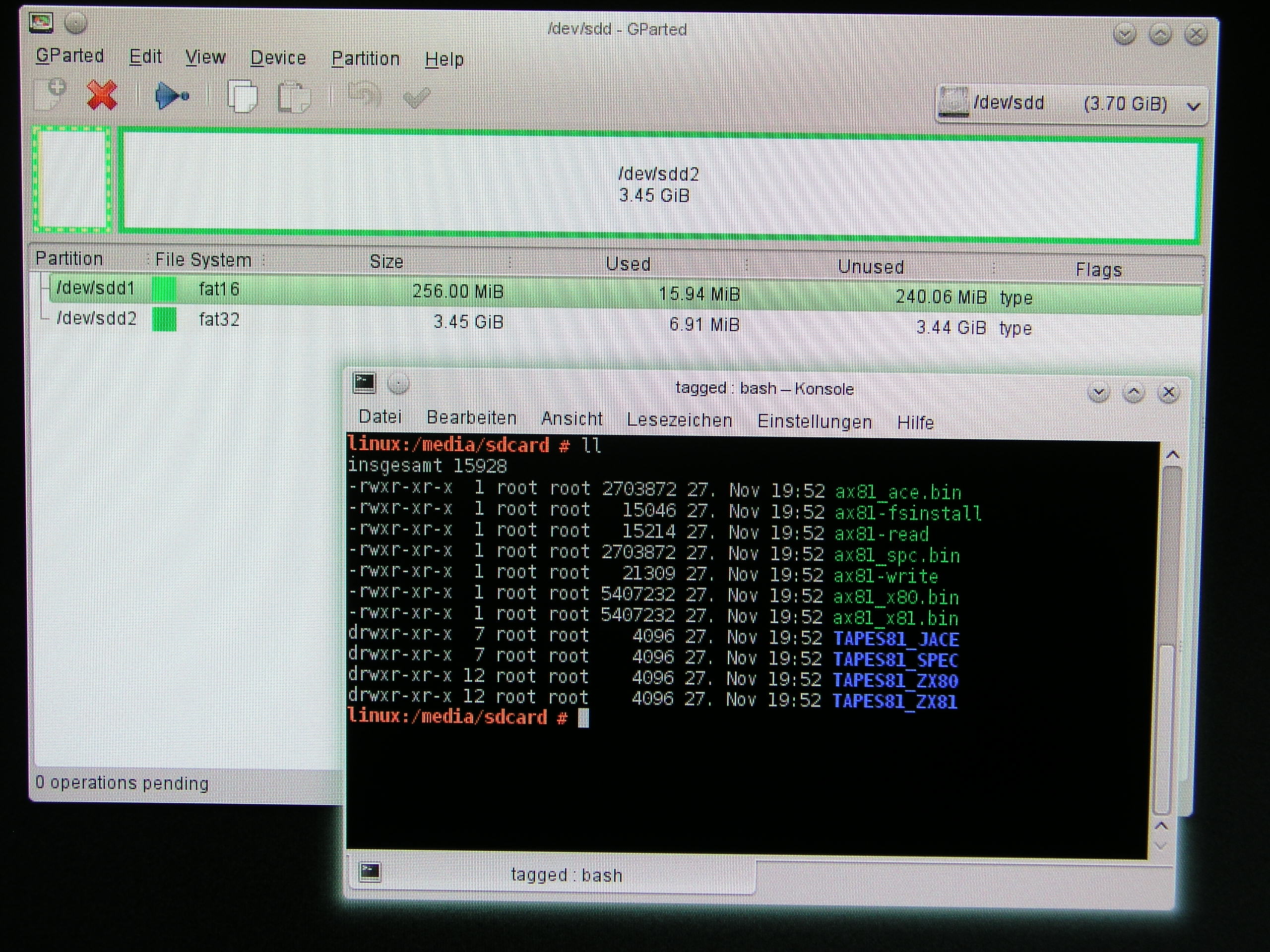Open the Partition menu in GParted
1270x952 pixels.
(366, 59)
